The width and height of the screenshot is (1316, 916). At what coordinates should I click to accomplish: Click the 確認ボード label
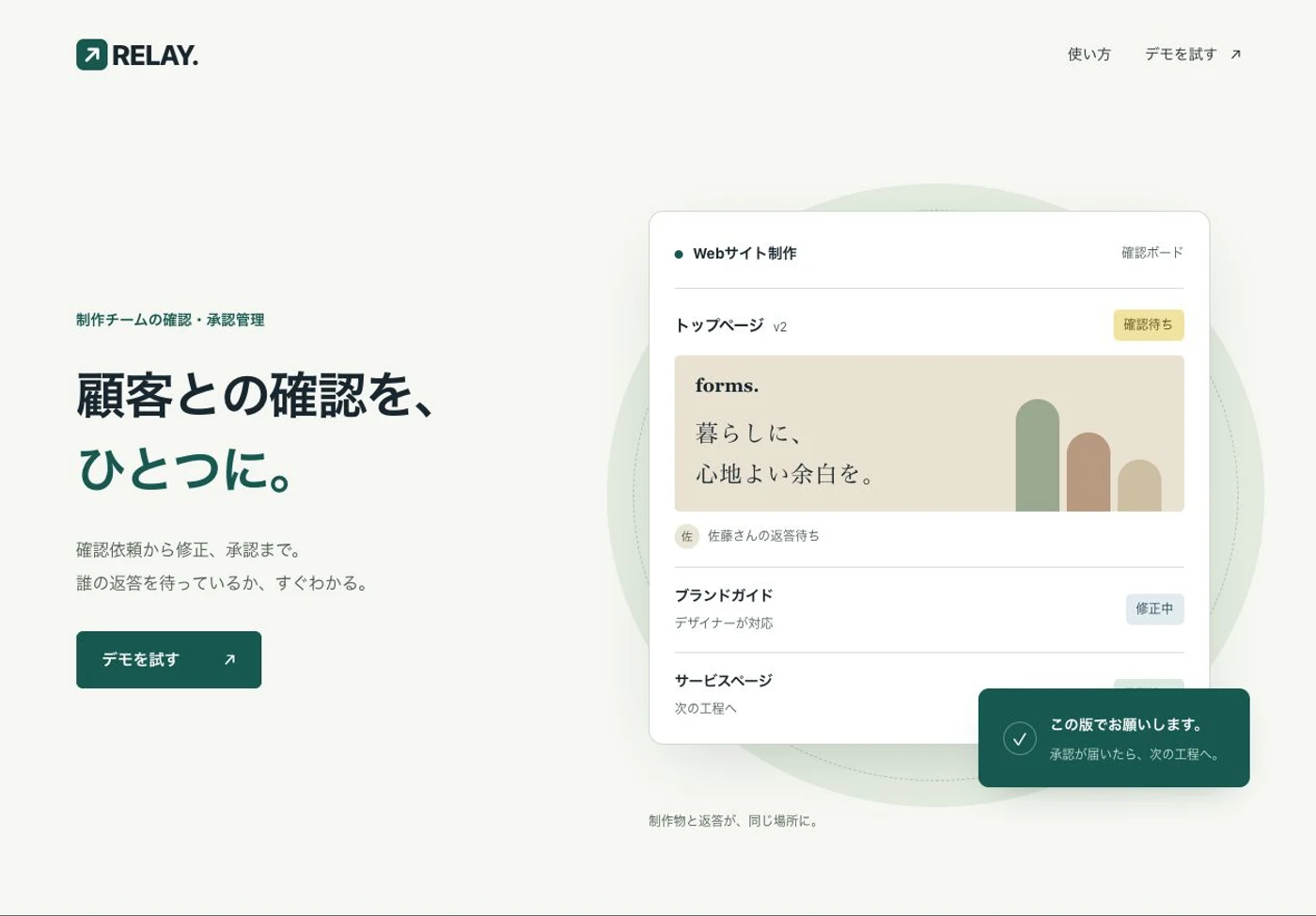click(x=1151, y=253)
